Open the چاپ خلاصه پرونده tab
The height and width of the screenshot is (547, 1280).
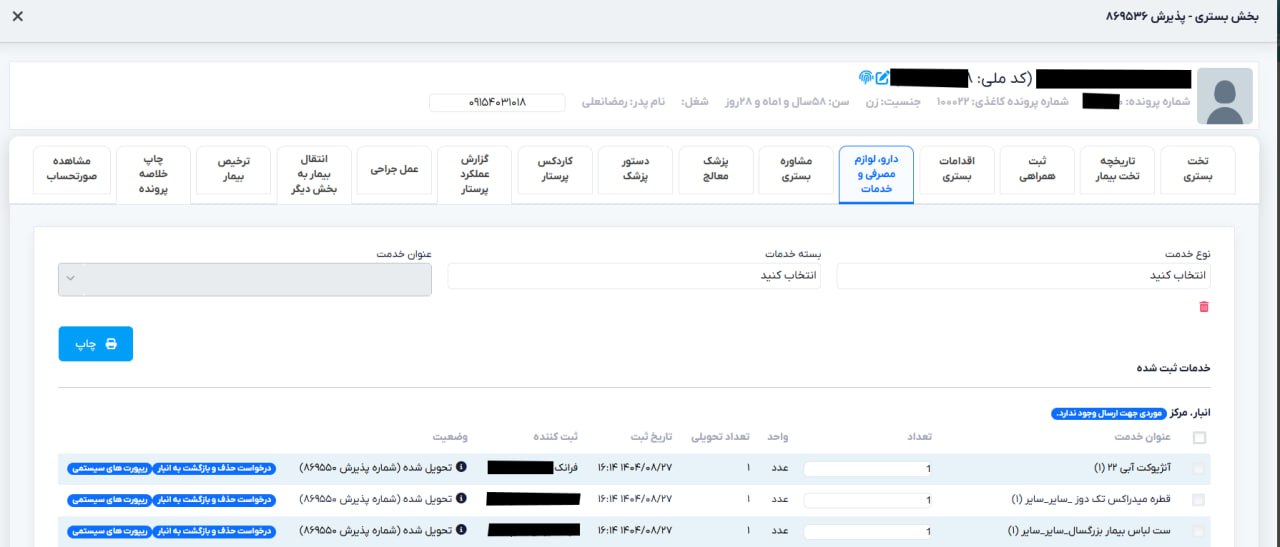click(x=153, y=175)
